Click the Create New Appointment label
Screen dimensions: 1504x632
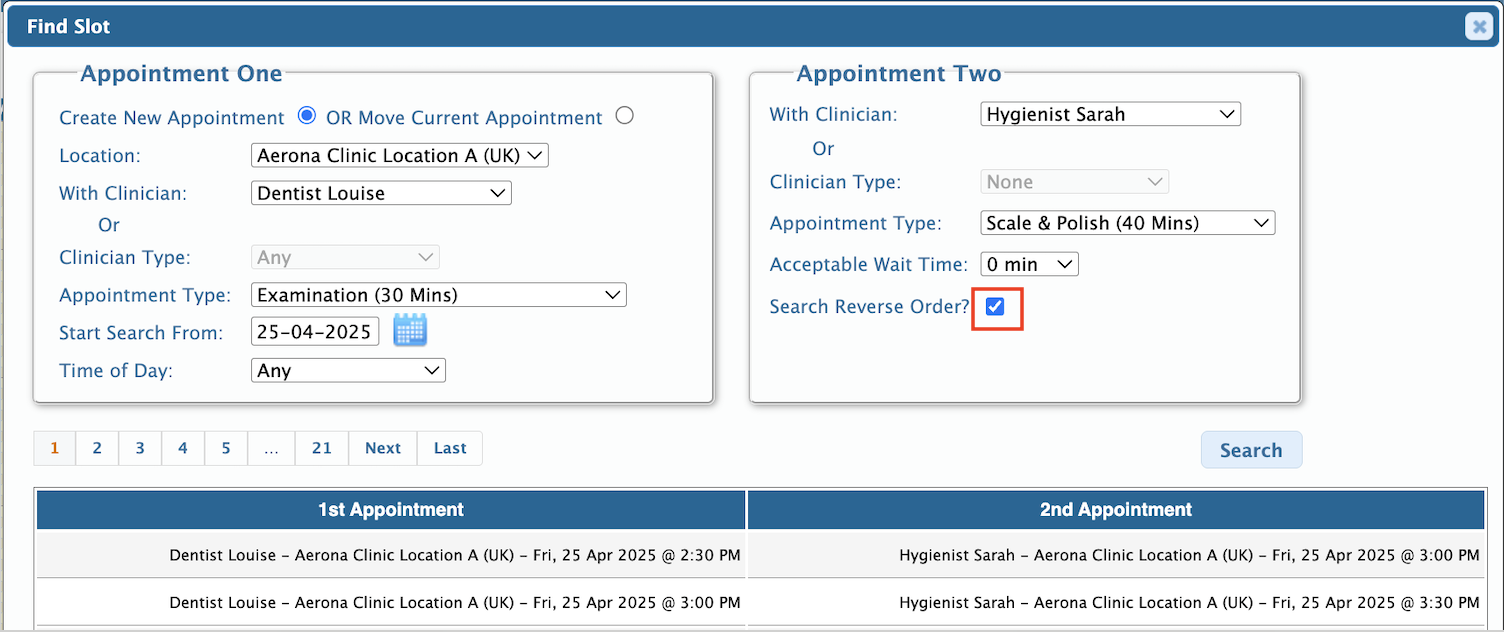(x=172, y=118)
